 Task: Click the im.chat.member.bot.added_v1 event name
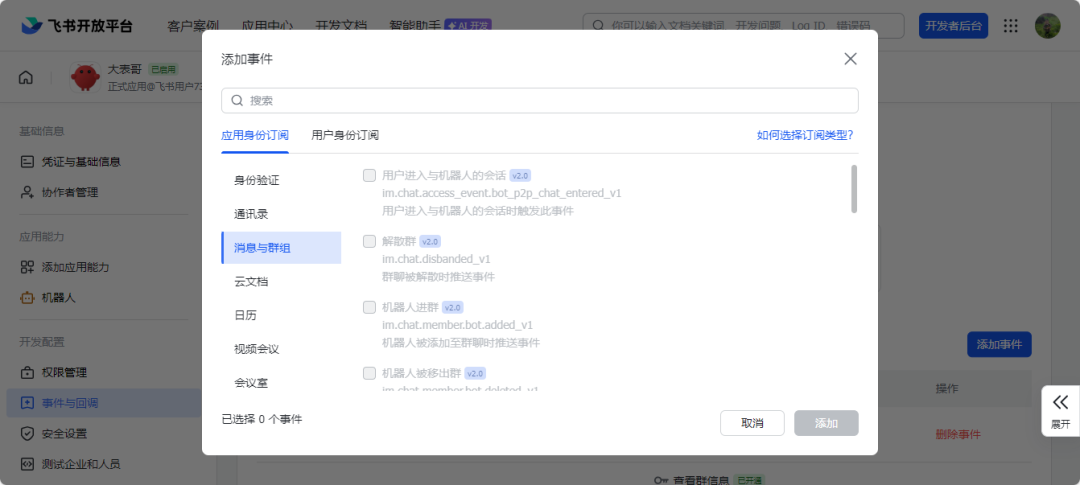(x=457, y=325)
